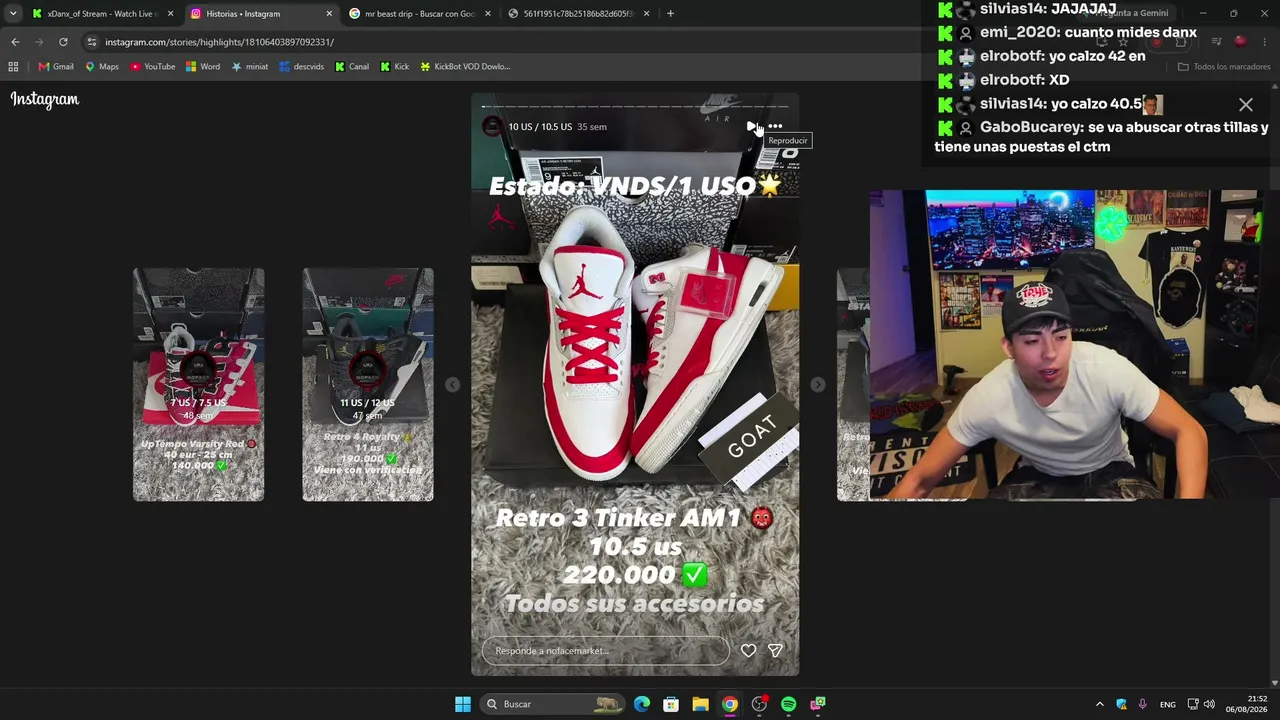
Task: Open the descvids bookmark
Action: point(302,67)
